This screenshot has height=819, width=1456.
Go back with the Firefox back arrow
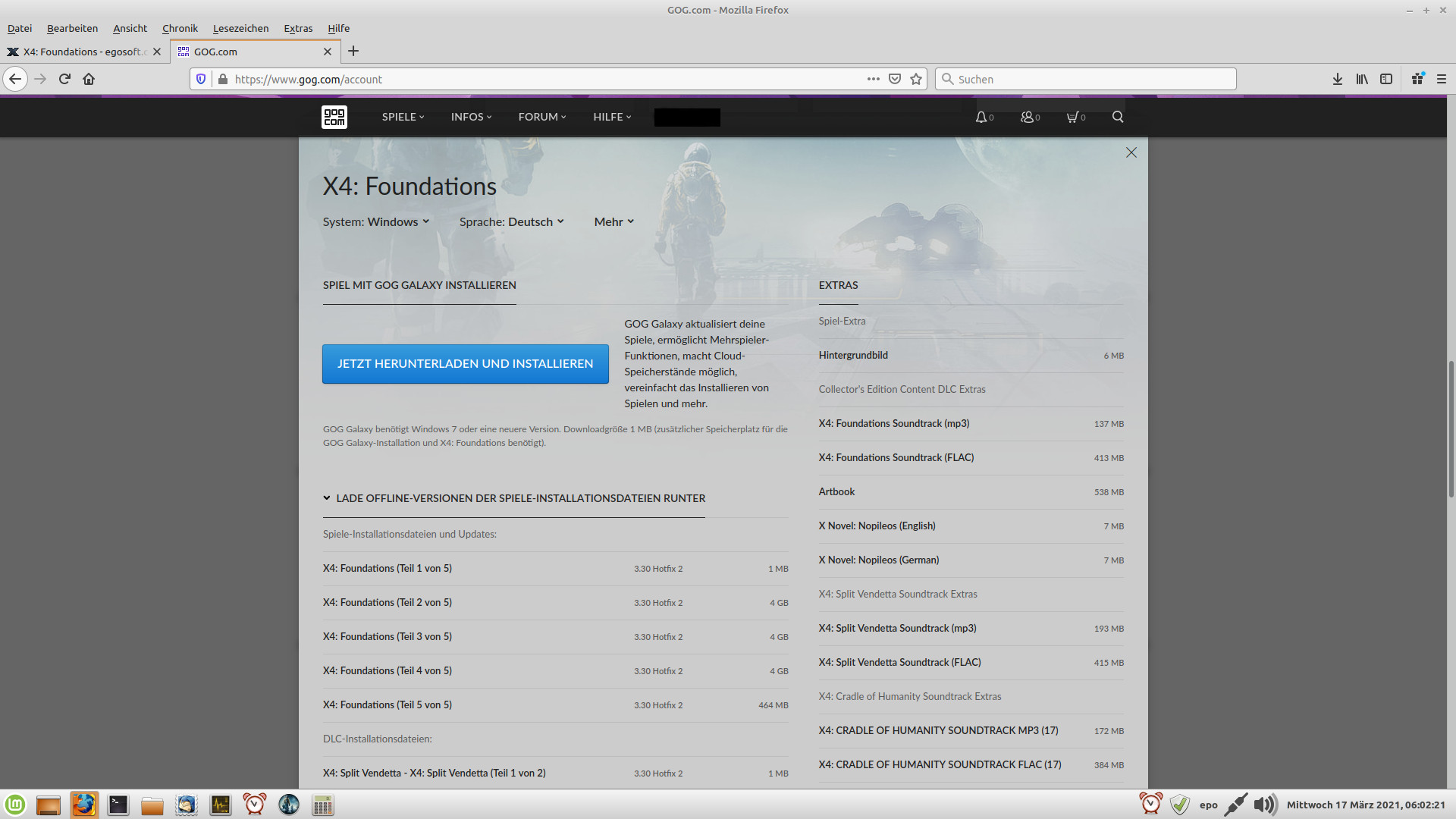pos(15,79)
